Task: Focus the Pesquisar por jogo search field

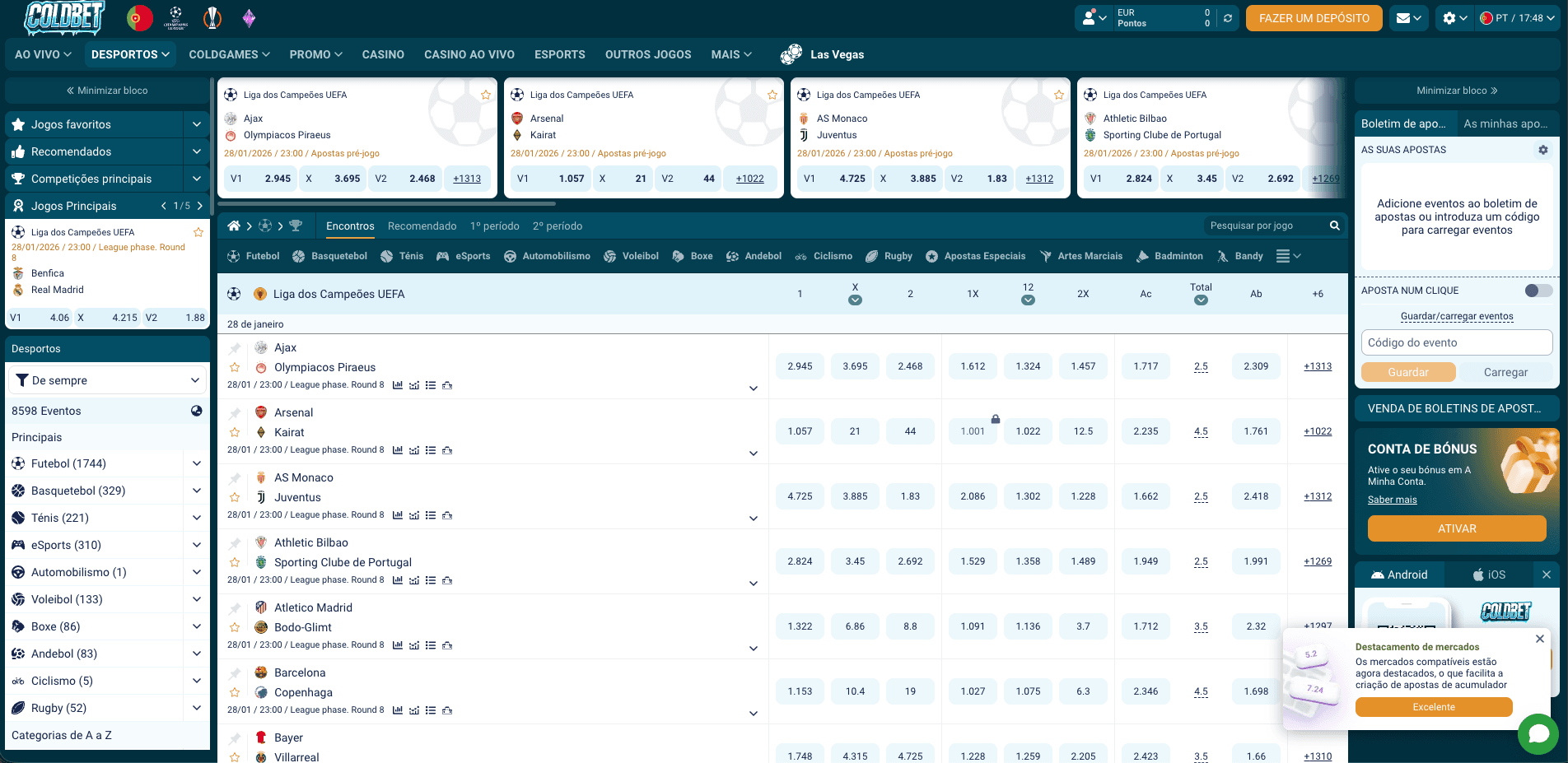Action: (1264, 226)
